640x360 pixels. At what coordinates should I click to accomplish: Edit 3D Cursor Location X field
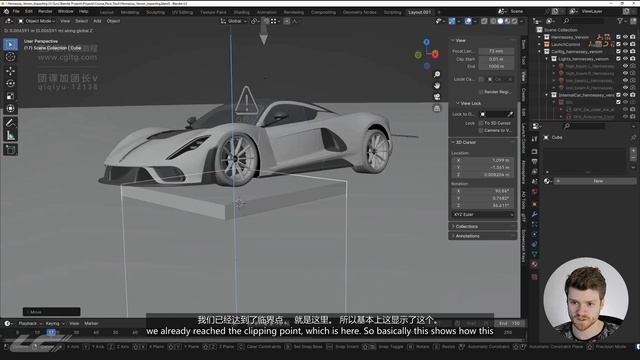[482, 160]
